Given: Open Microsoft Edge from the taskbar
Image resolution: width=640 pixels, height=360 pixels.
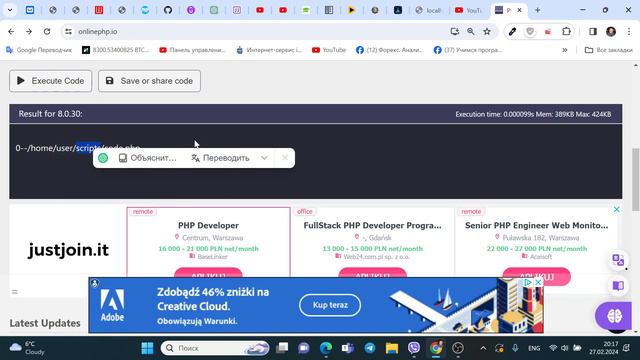Looking at the screenshot, I should 326,348.
